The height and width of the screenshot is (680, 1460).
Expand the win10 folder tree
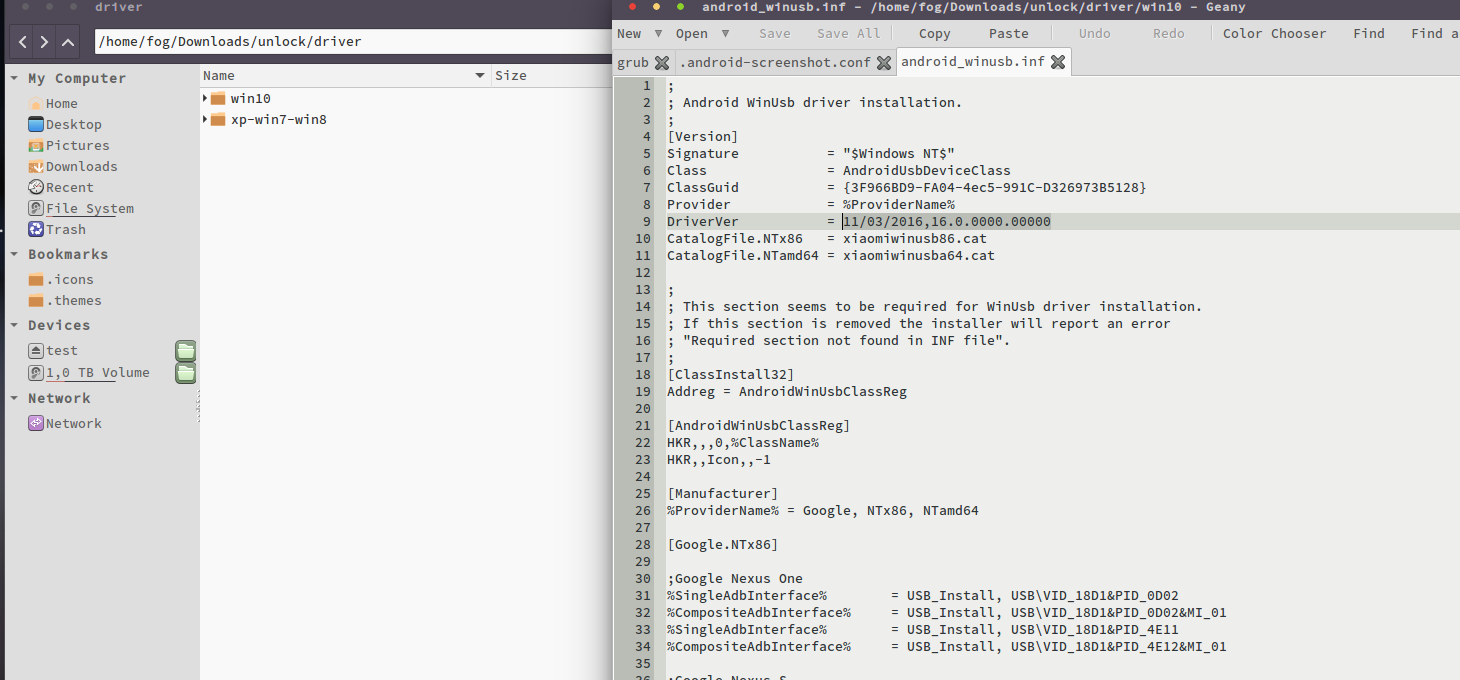coord(206,98)
